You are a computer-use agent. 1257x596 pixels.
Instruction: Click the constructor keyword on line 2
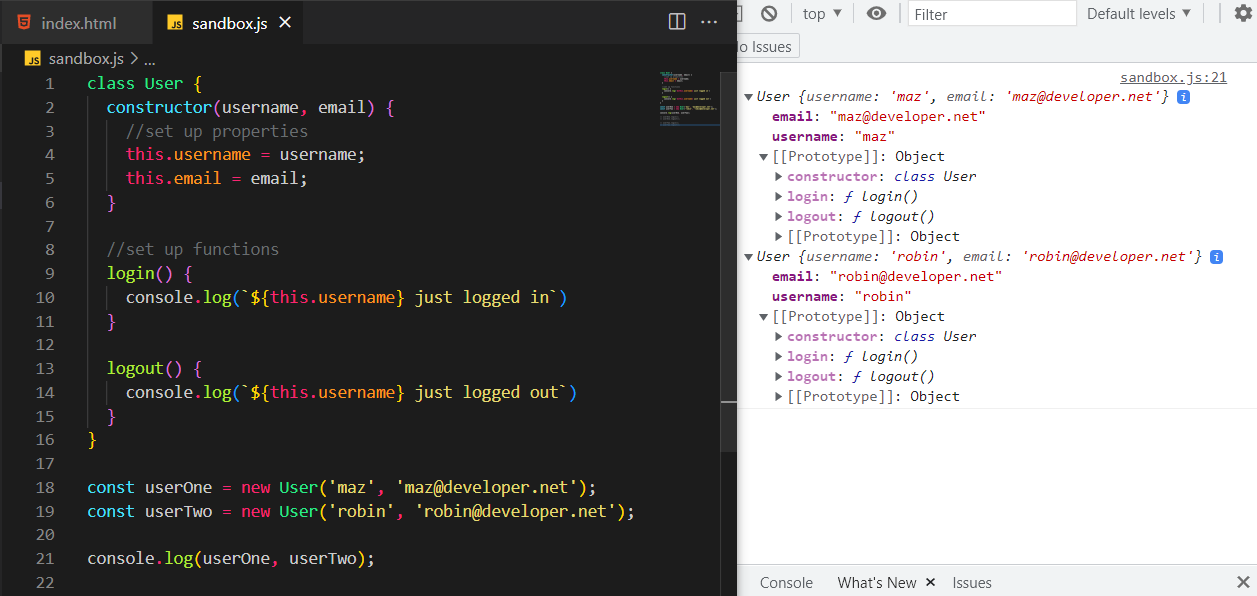click(159, 107)
